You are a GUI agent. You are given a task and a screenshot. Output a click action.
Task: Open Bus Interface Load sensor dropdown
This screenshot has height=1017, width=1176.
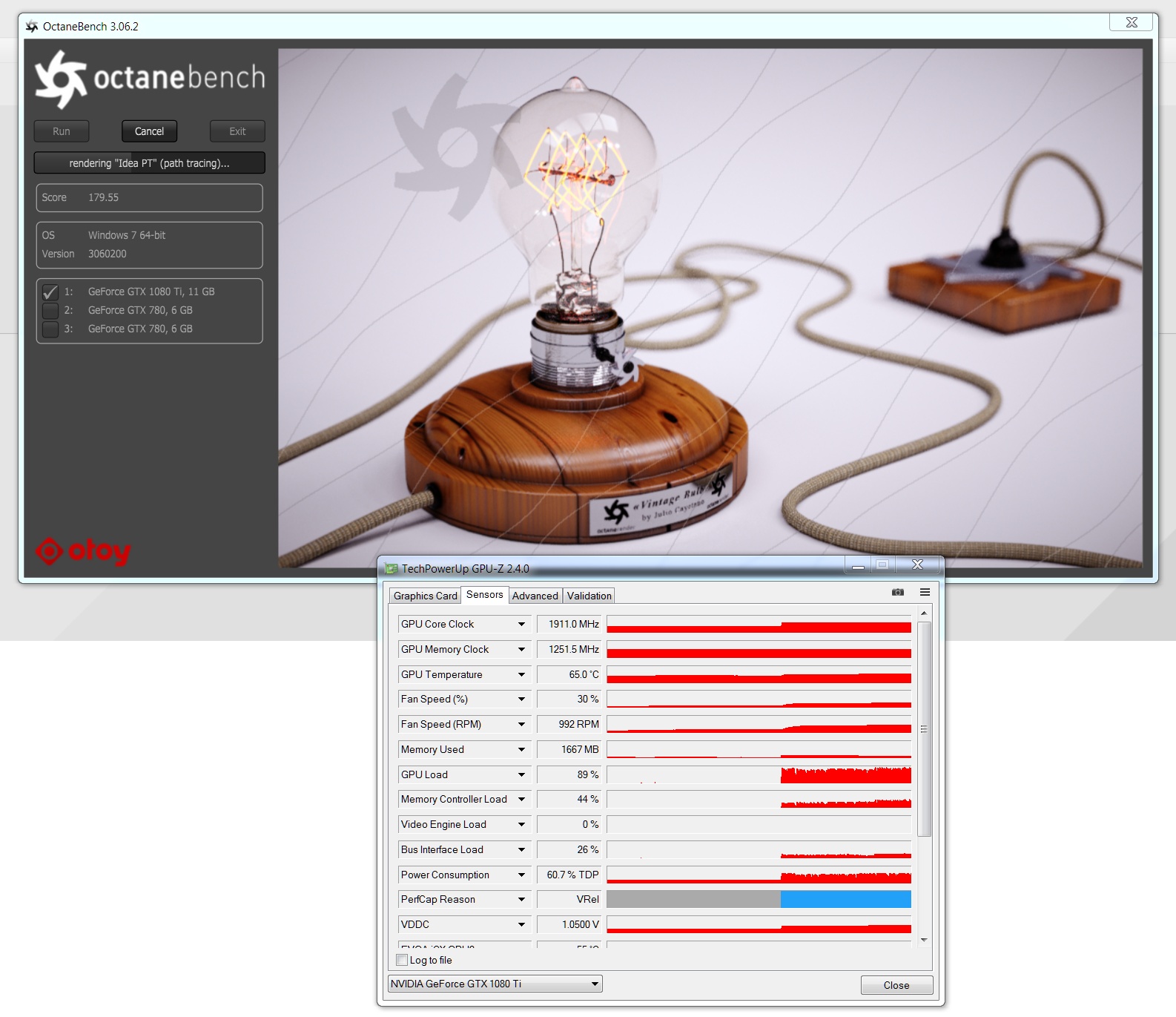(522, 850)
